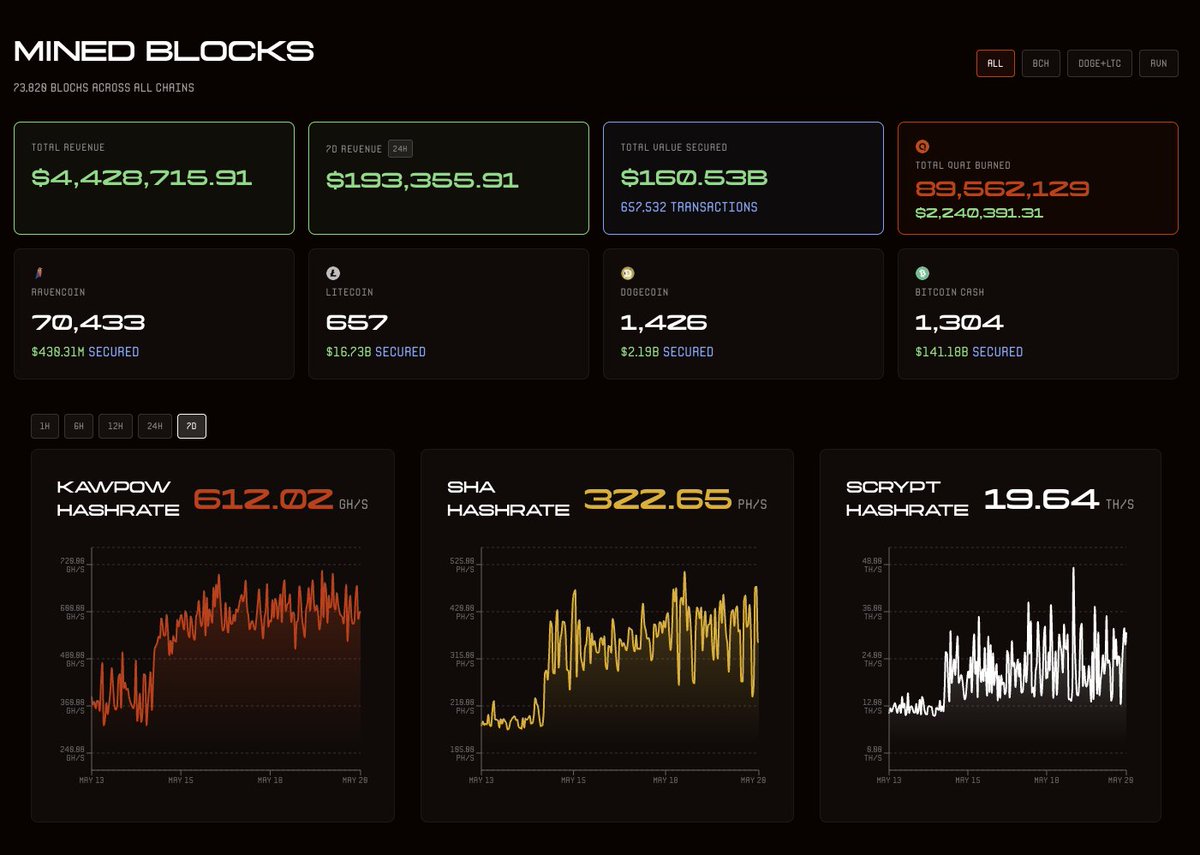
Task: Click the SHA hashrate 322.65 value
Action: (x=656, y=498)
